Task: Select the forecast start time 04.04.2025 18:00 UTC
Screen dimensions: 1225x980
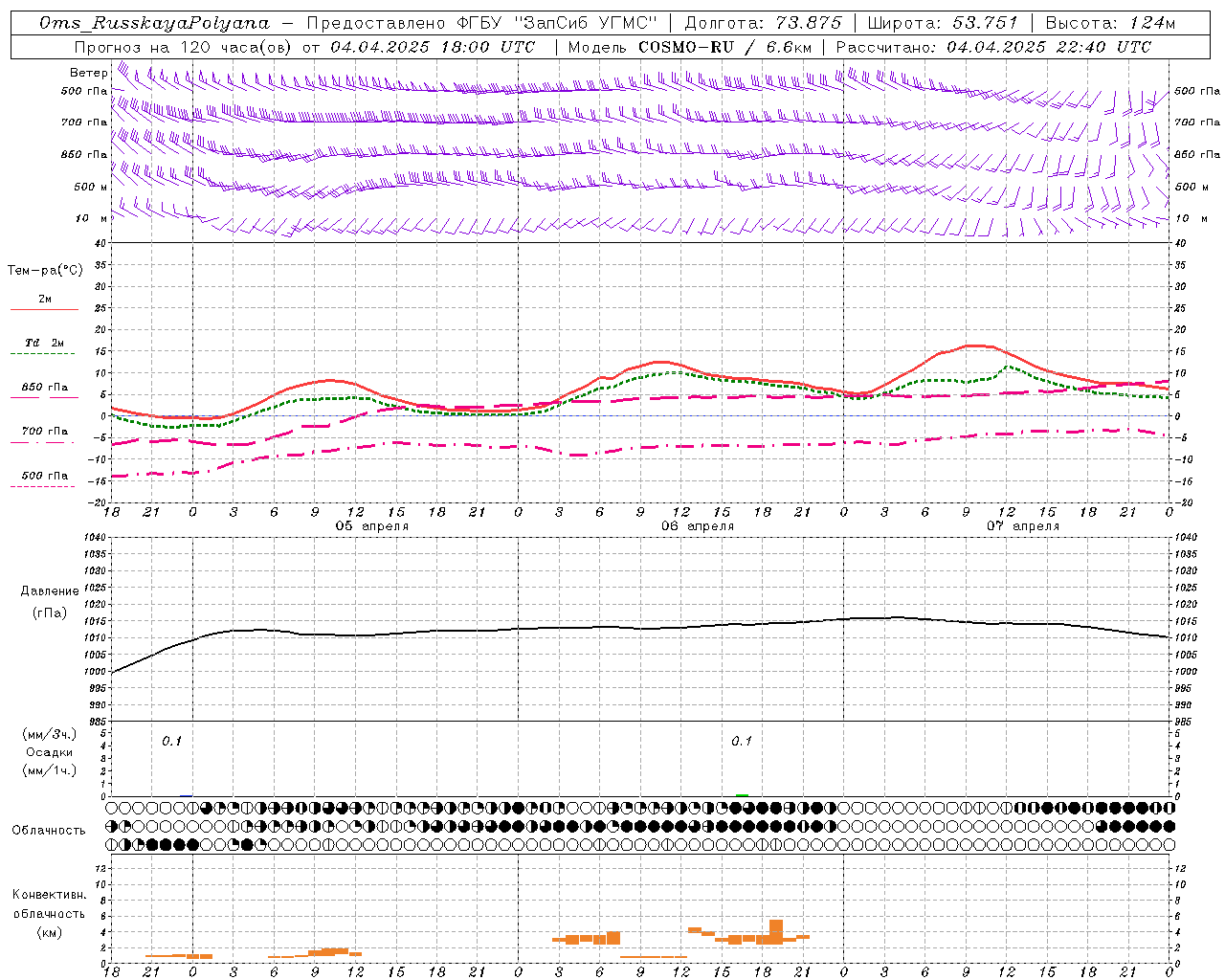Action: (x=433, y=47)
